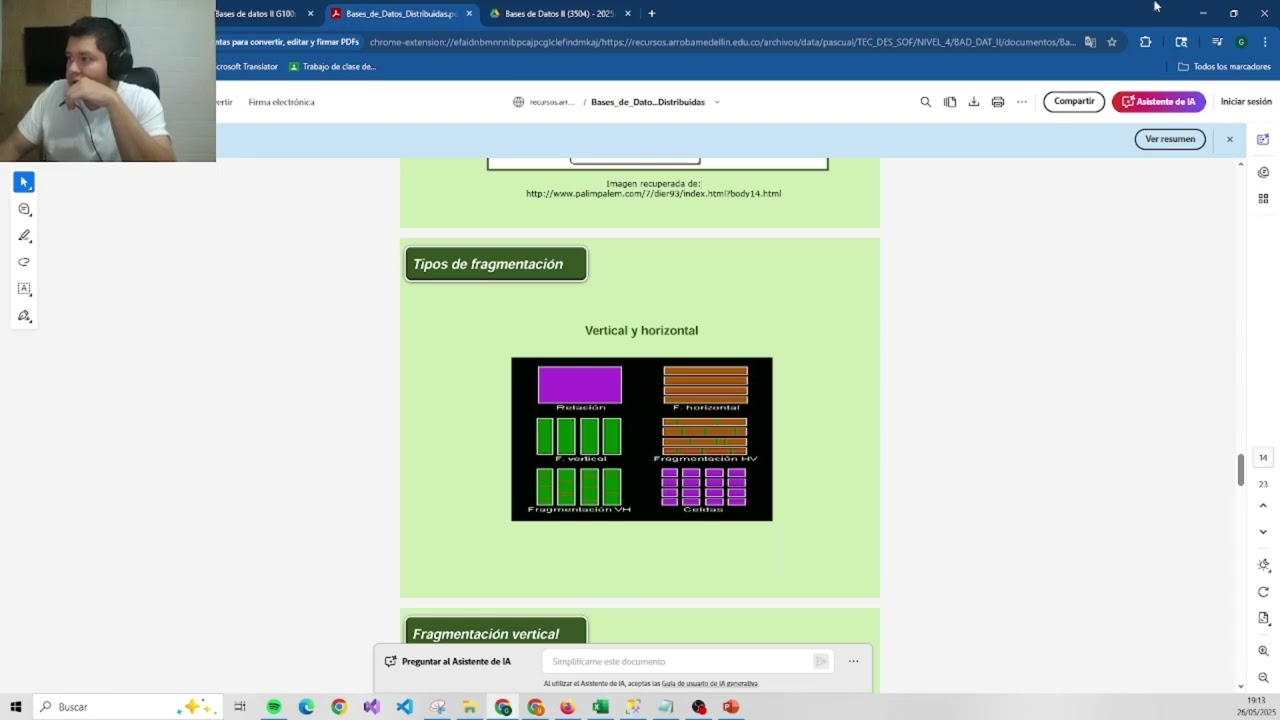The width and height of the screenshot is (1280, 720).
Task: Select the comment tool below the arrow tool
Action: point(24,209)
